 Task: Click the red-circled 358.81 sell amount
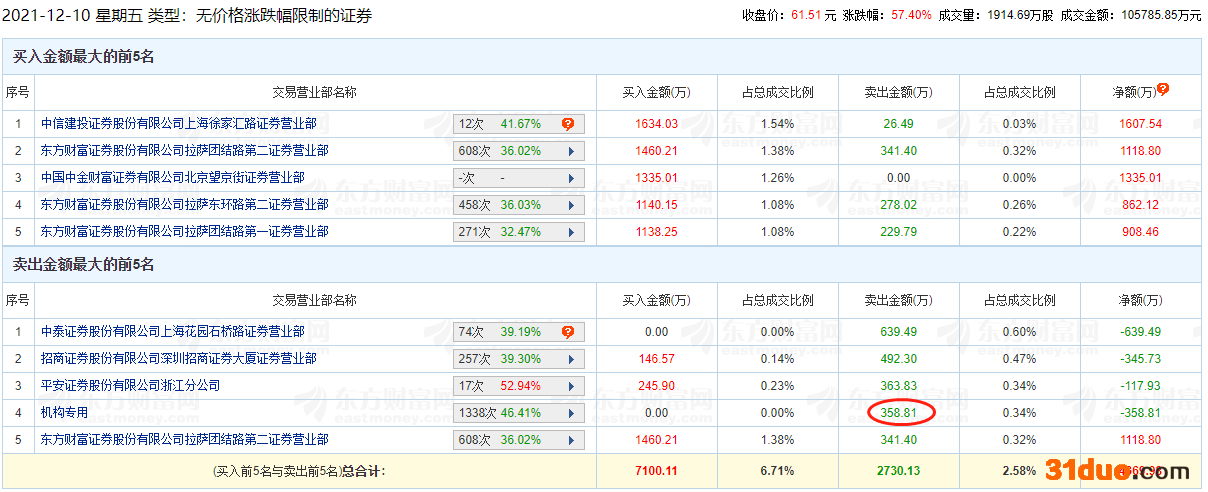pos(898,412)
